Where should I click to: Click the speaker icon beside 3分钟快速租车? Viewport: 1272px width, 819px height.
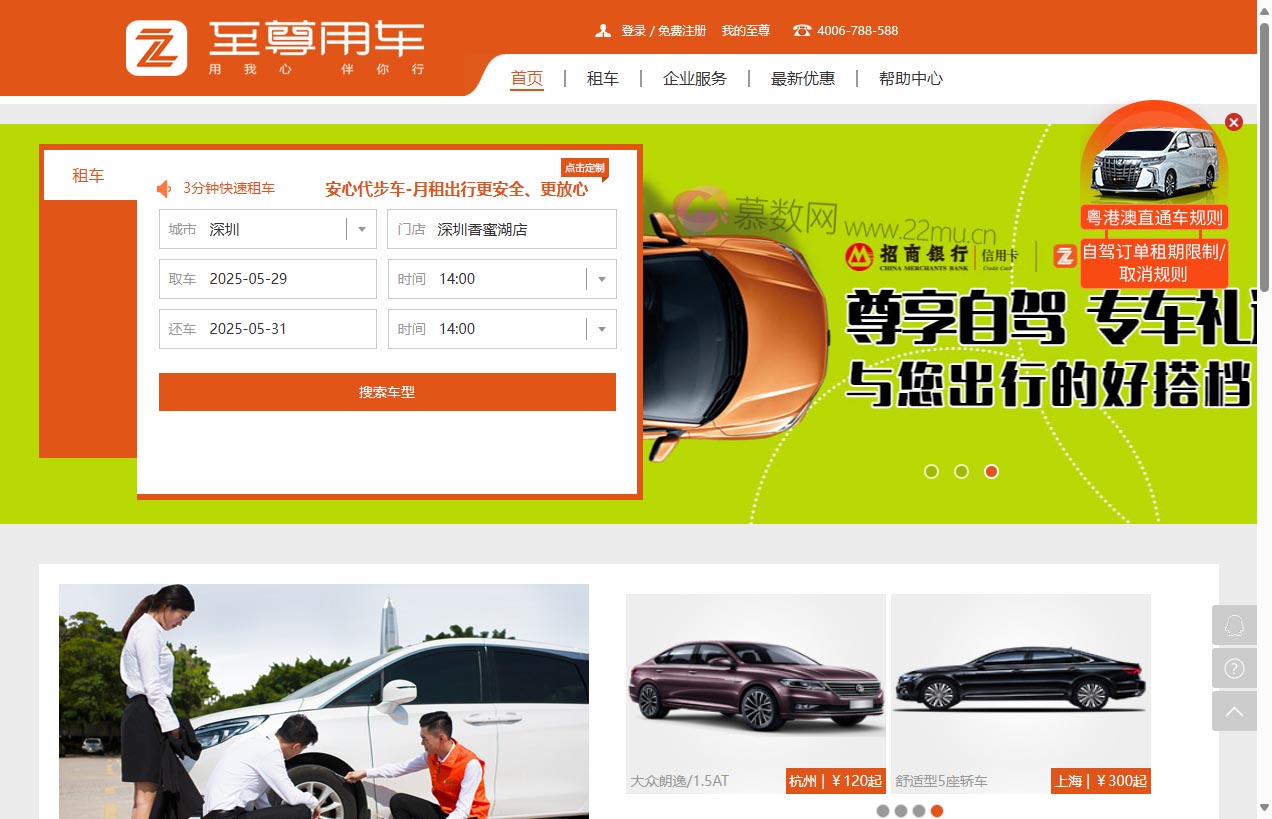164,188
